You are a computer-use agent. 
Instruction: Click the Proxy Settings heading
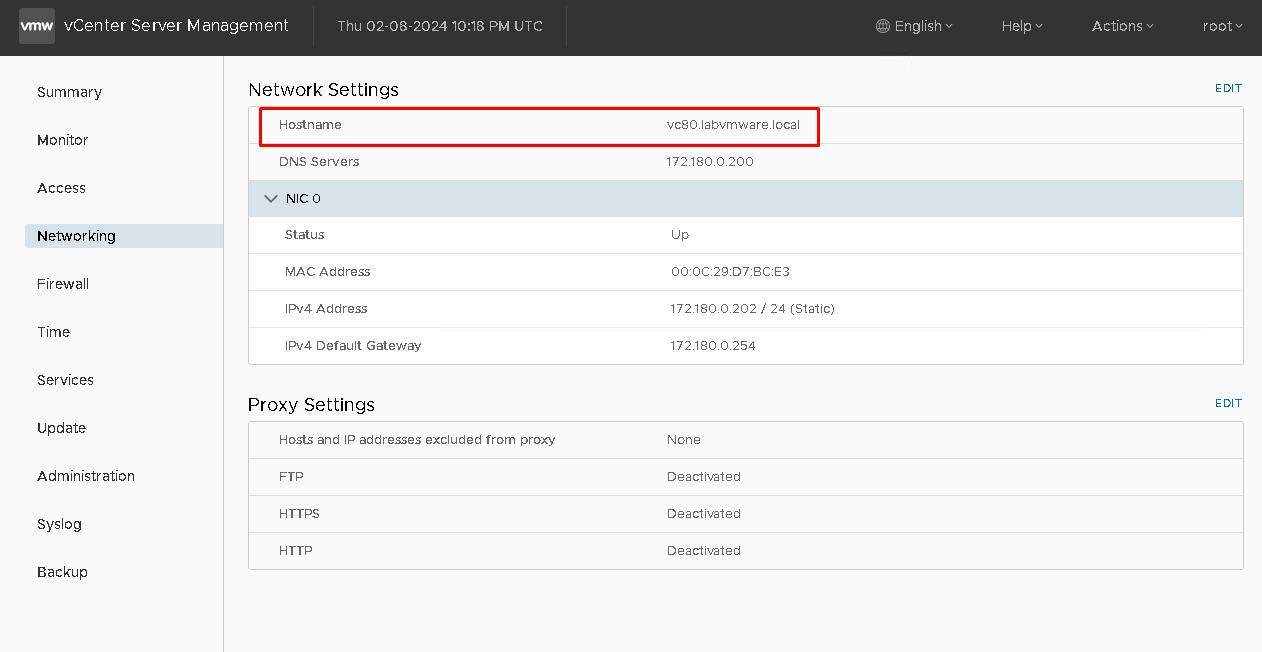(312, 405)
